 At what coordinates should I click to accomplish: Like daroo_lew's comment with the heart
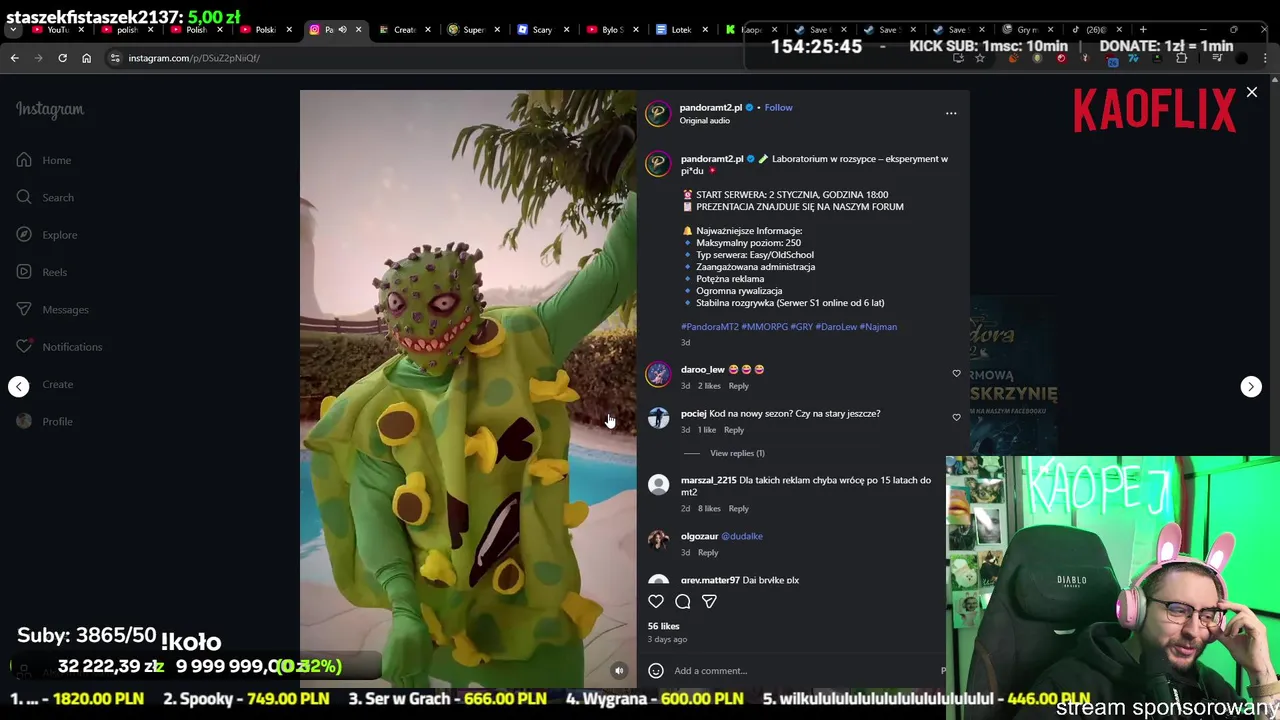956,373
